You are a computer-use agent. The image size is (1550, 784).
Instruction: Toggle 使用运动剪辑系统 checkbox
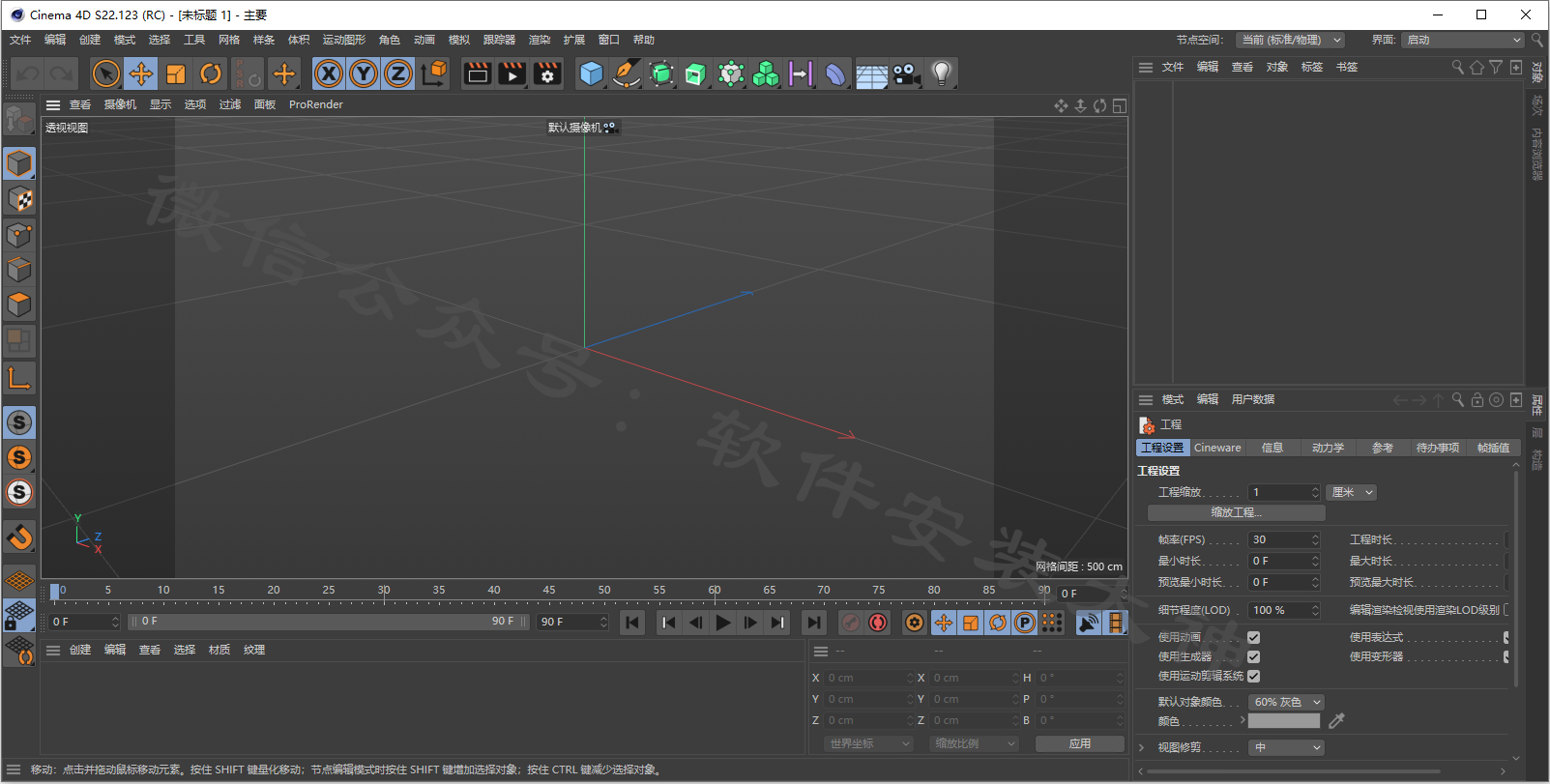[x=1253, y=676]
